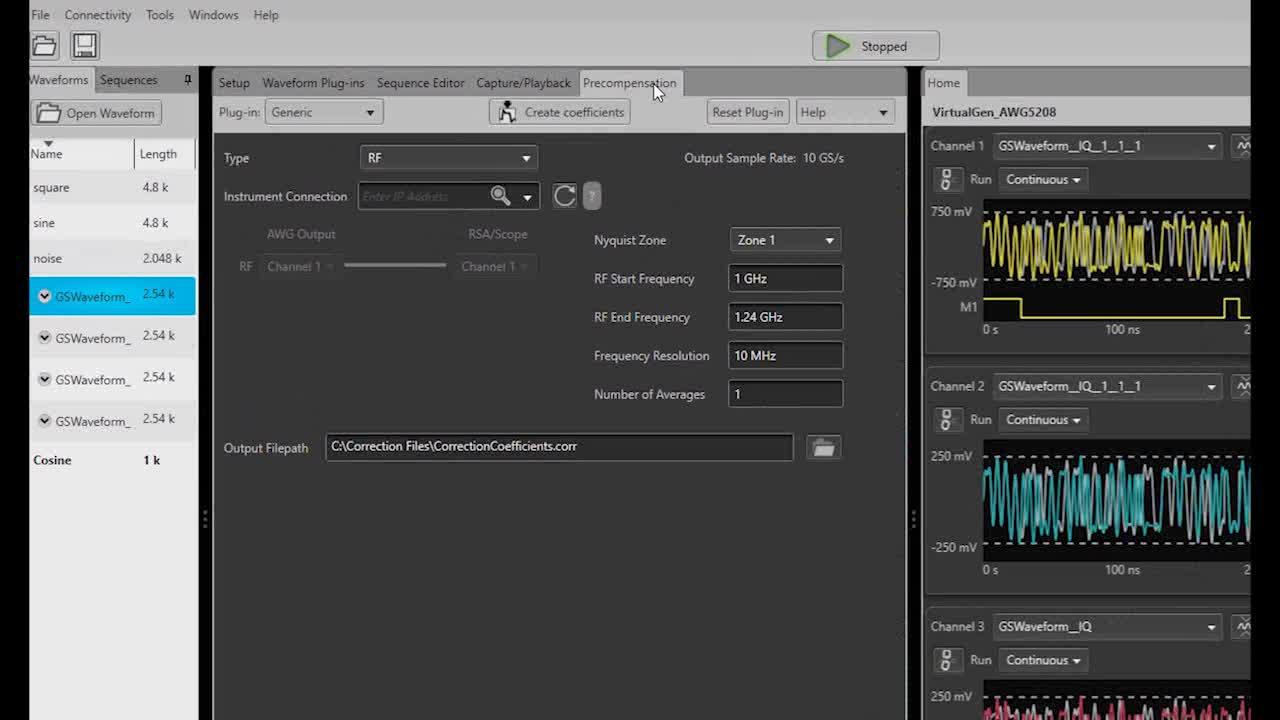Click the open folder icon in toolbar
Screen dimensions: 1280x720
pos(44,45)
